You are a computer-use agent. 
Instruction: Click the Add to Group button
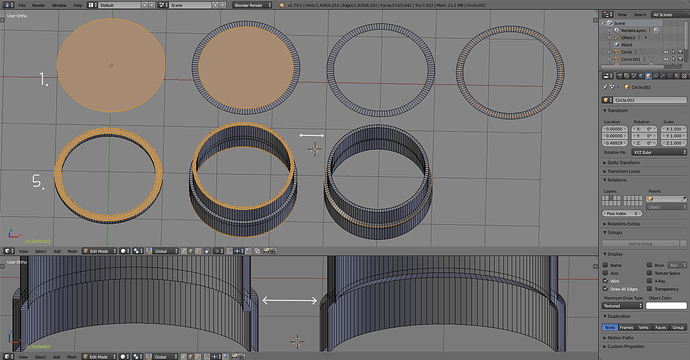640,243
